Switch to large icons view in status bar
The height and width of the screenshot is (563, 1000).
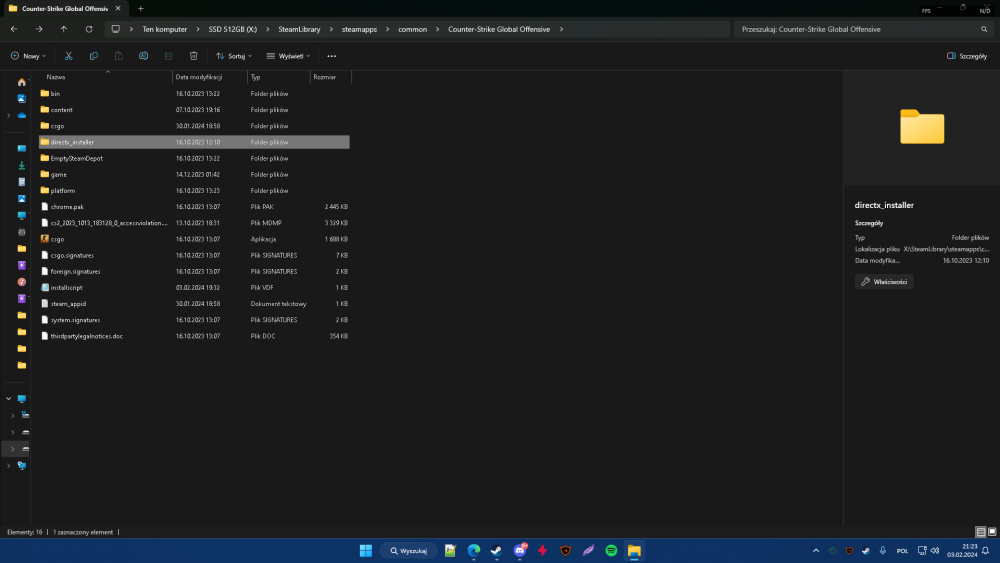click(992, 532)
